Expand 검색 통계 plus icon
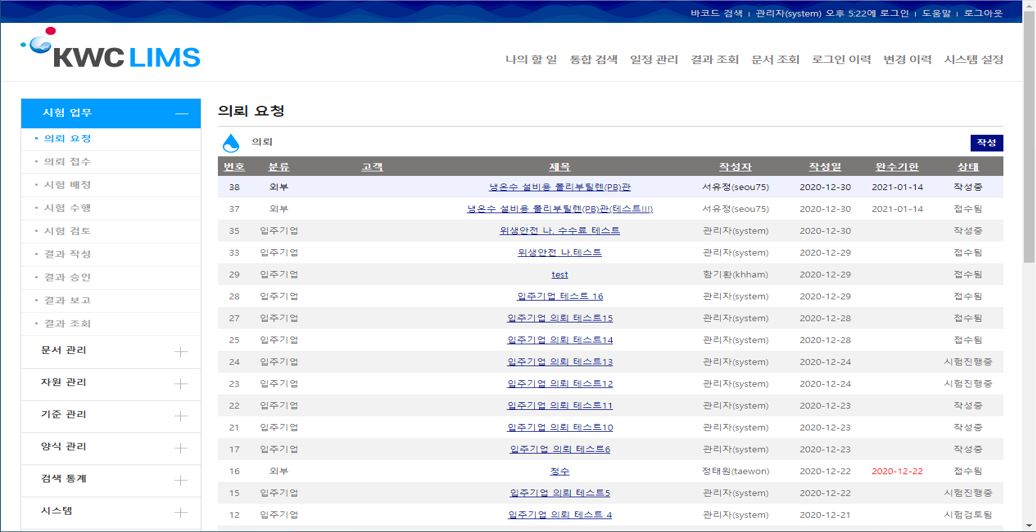This screenshot has width=1036, height=532. (181, 480)
